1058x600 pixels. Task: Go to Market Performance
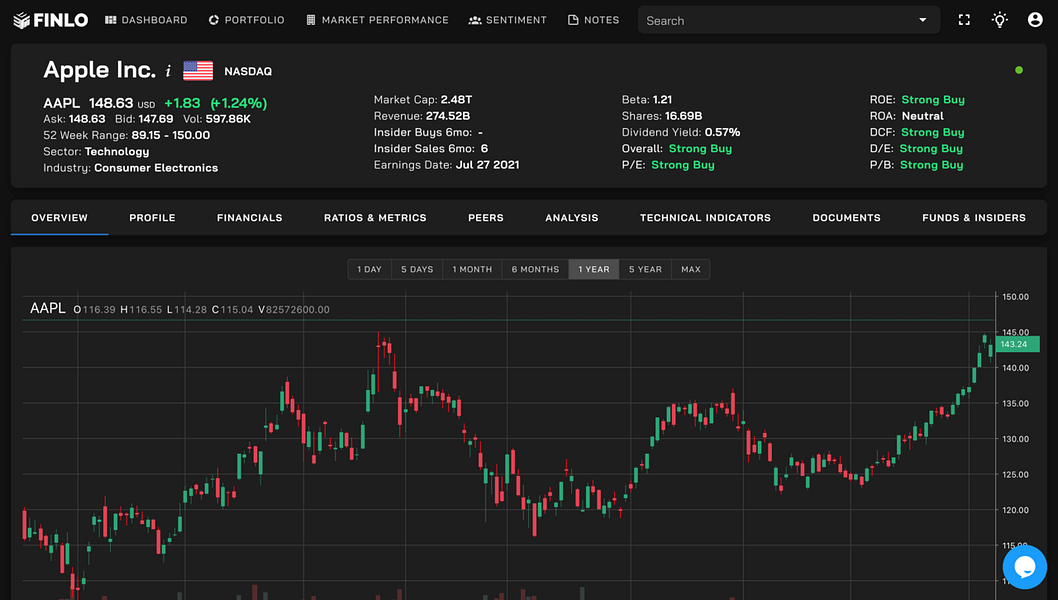[377, 20]
